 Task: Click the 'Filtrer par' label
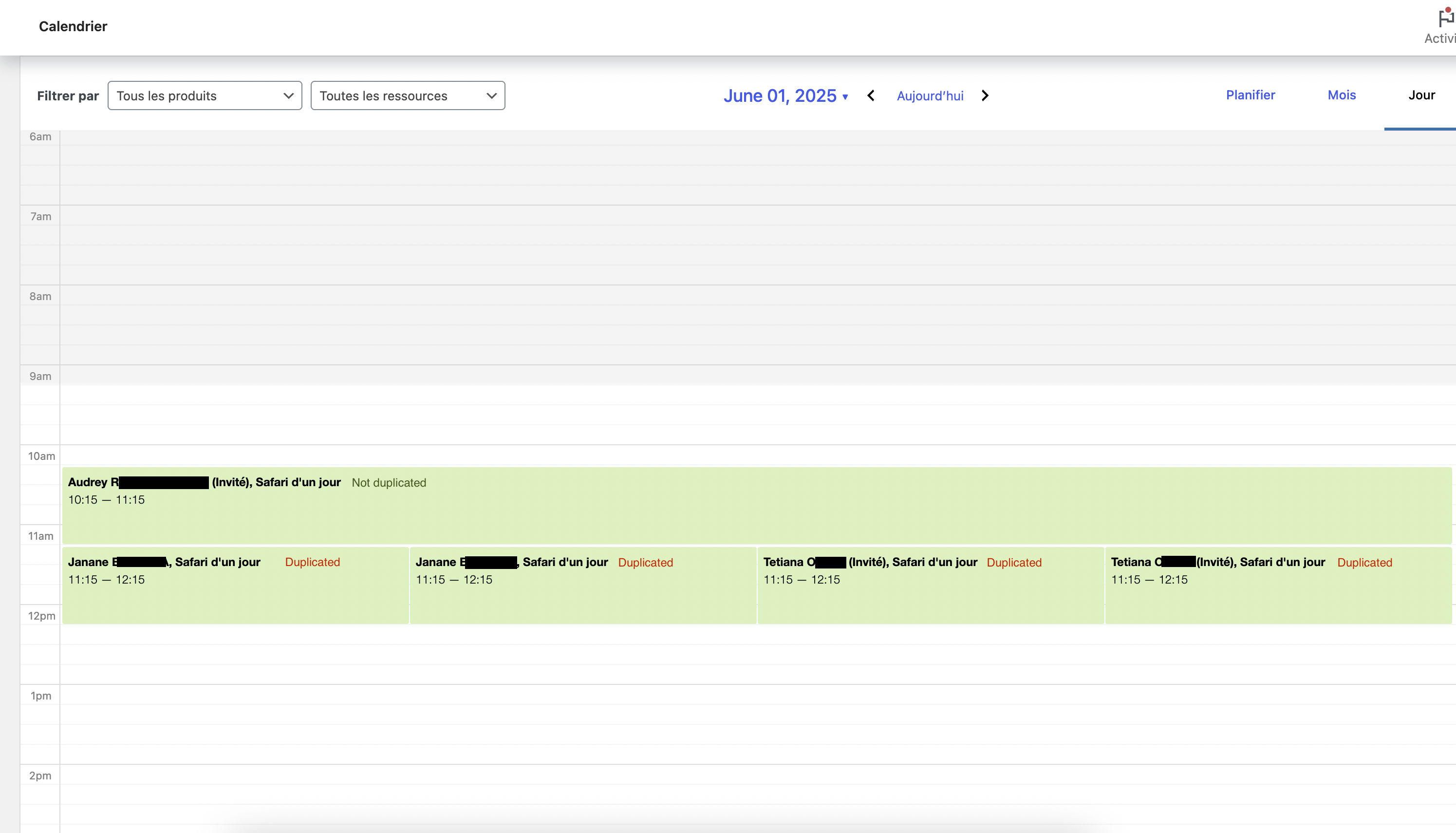[68, 95]
